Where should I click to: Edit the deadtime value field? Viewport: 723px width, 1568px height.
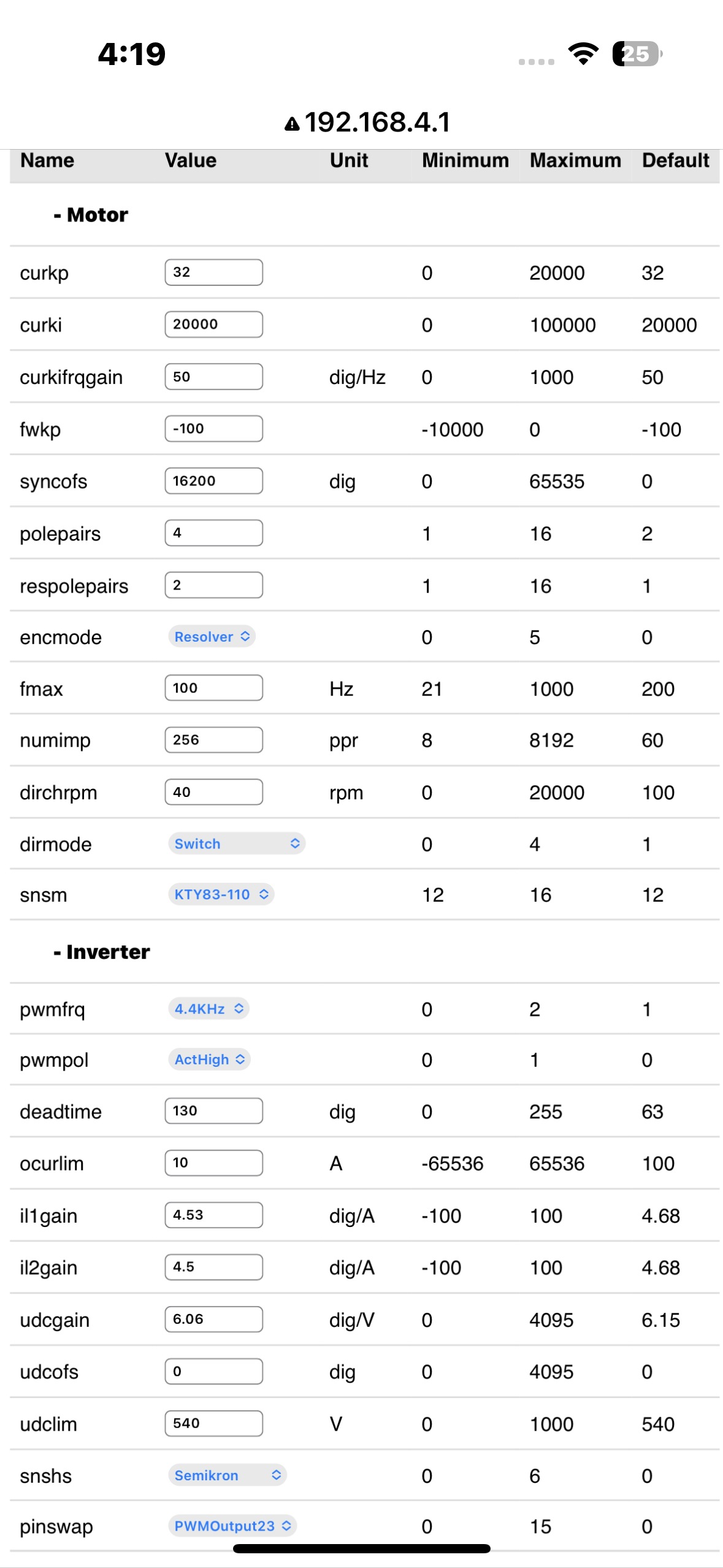click(x=213, y=1111)
